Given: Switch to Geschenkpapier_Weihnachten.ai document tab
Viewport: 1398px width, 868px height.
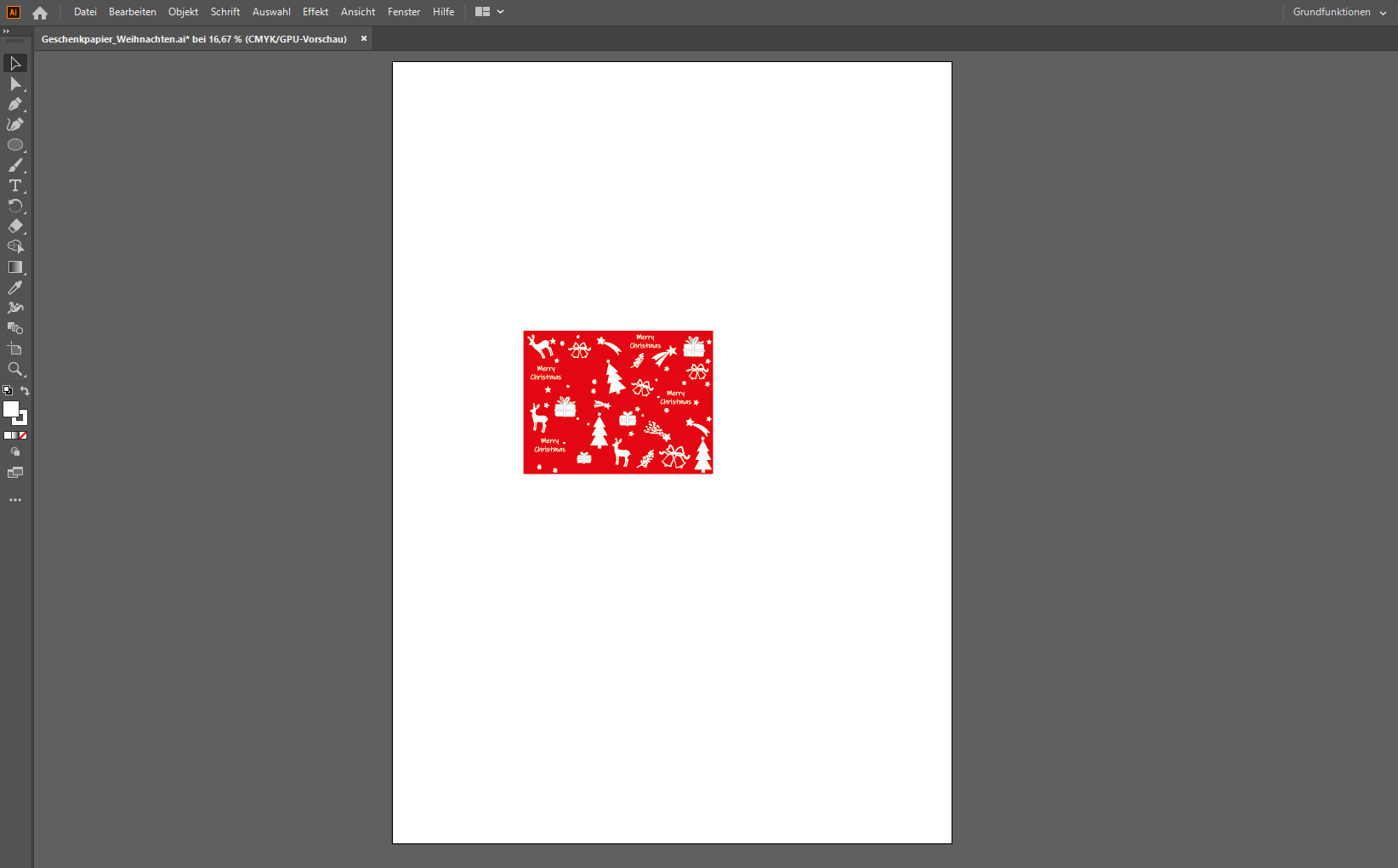Looking at the screenshot, I should [x=194, y=39].
